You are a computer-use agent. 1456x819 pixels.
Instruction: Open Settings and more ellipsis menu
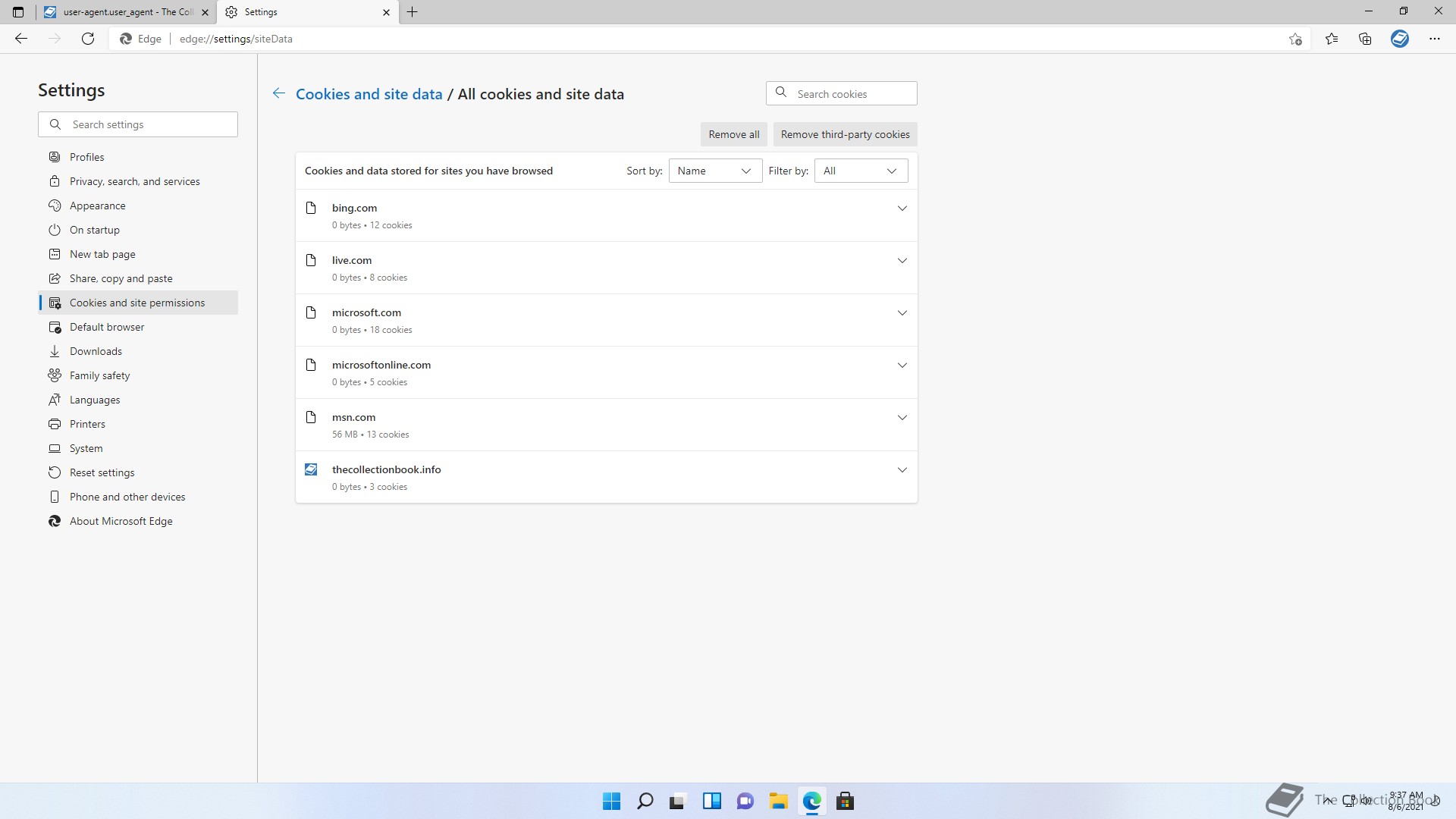(1435, 39)
